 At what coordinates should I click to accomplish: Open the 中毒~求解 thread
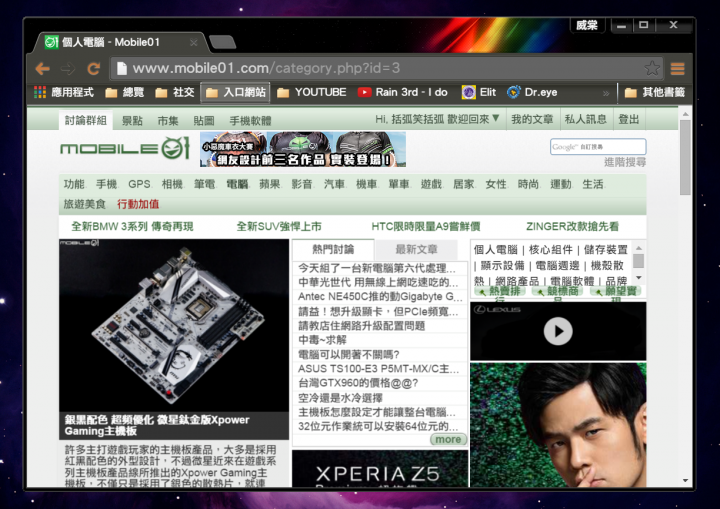pyautogui.click(x=322, y=340)
